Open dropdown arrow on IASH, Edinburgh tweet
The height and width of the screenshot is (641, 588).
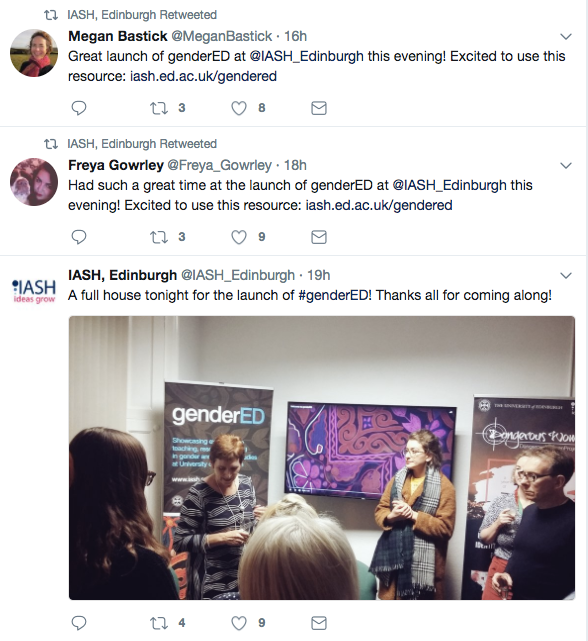tap(566, 275)
